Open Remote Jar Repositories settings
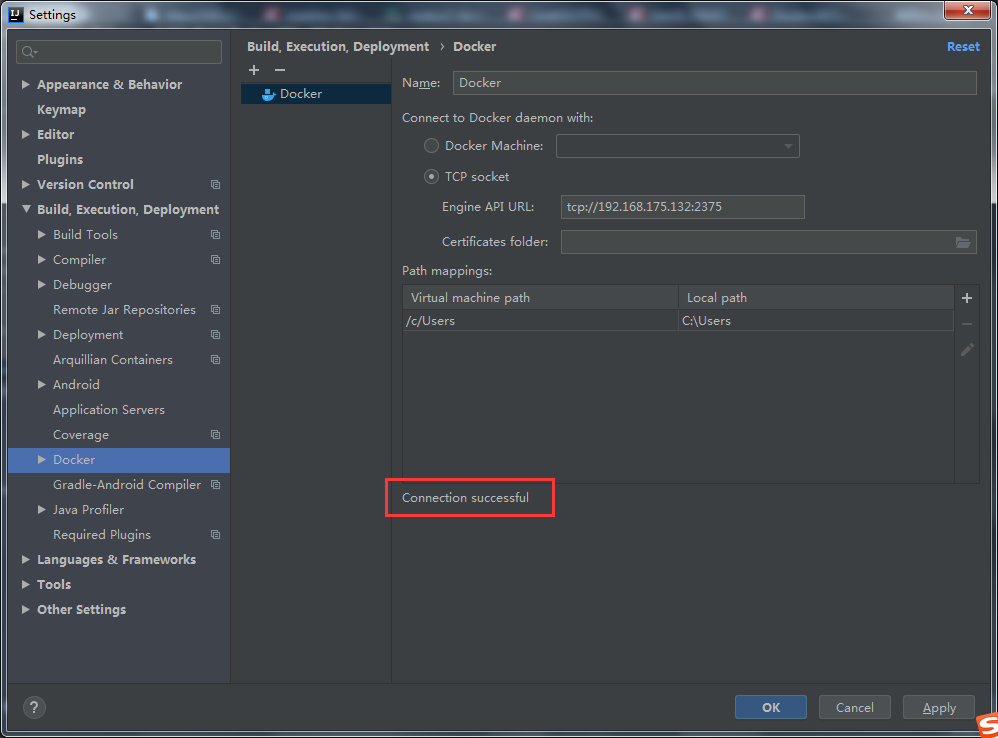 click(x=124, y=310)
